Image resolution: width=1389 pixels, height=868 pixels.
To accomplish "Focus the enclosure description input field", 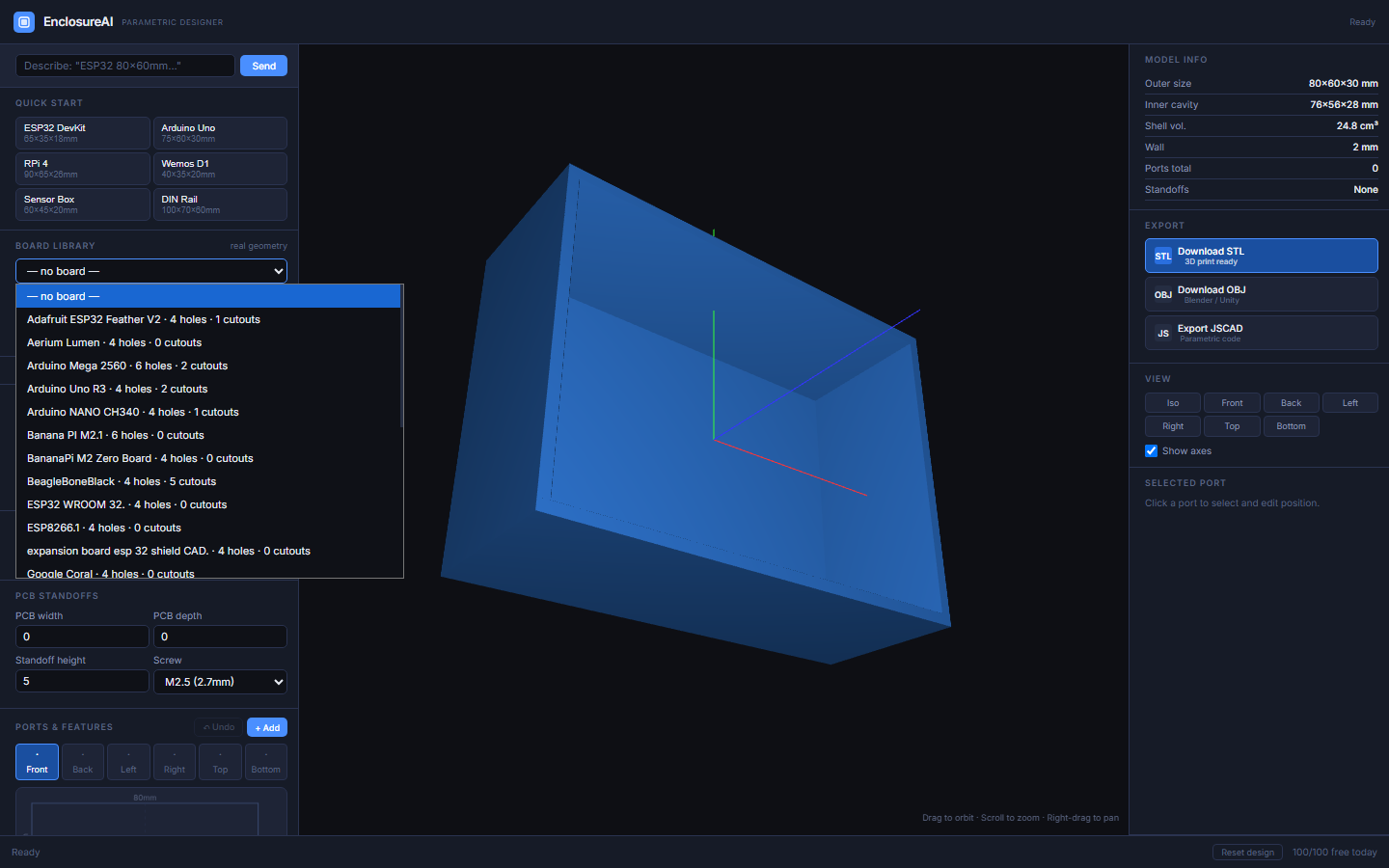I will coord(125,66).
